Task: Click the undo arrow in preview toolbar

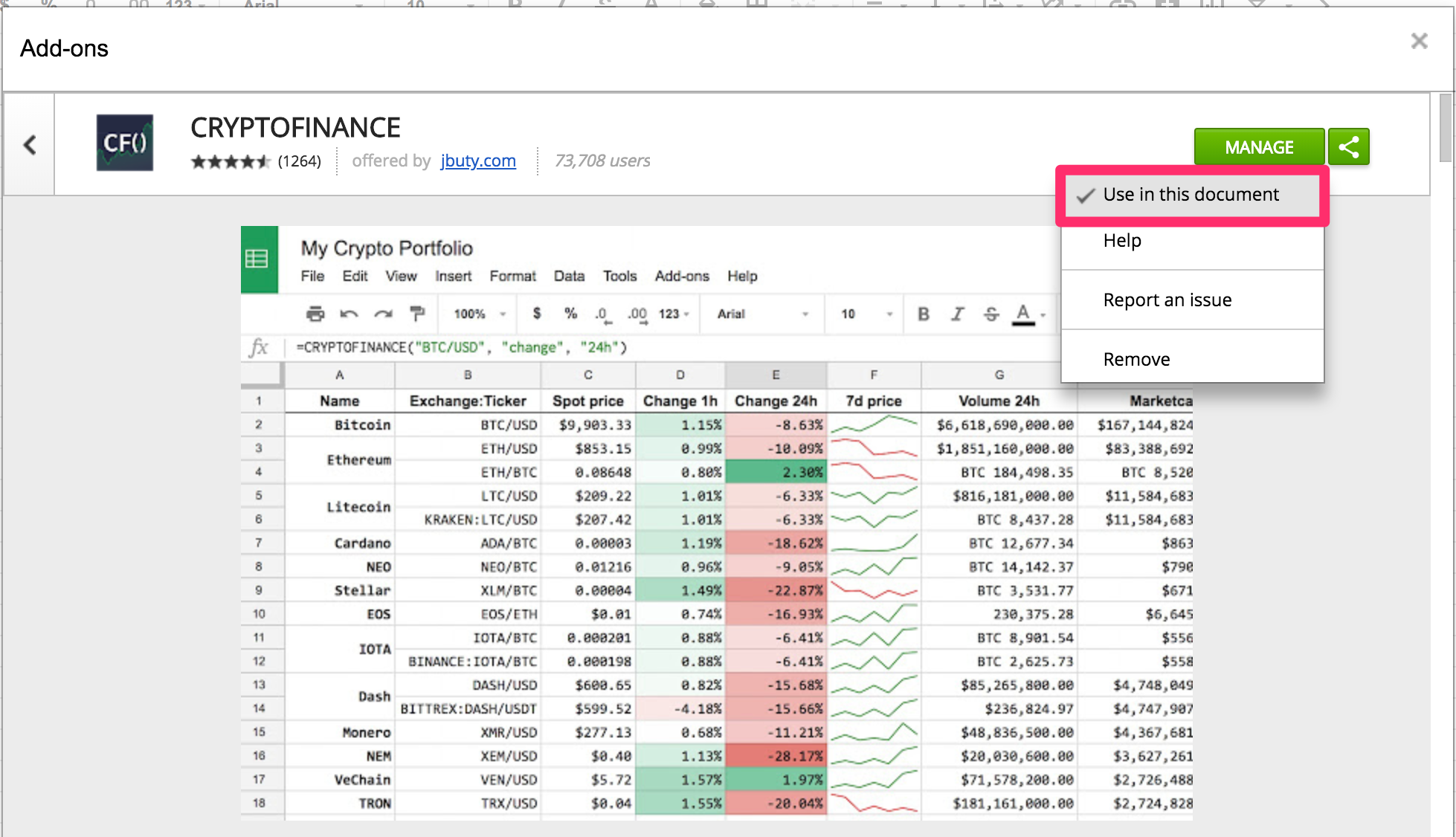Action: 348,314
